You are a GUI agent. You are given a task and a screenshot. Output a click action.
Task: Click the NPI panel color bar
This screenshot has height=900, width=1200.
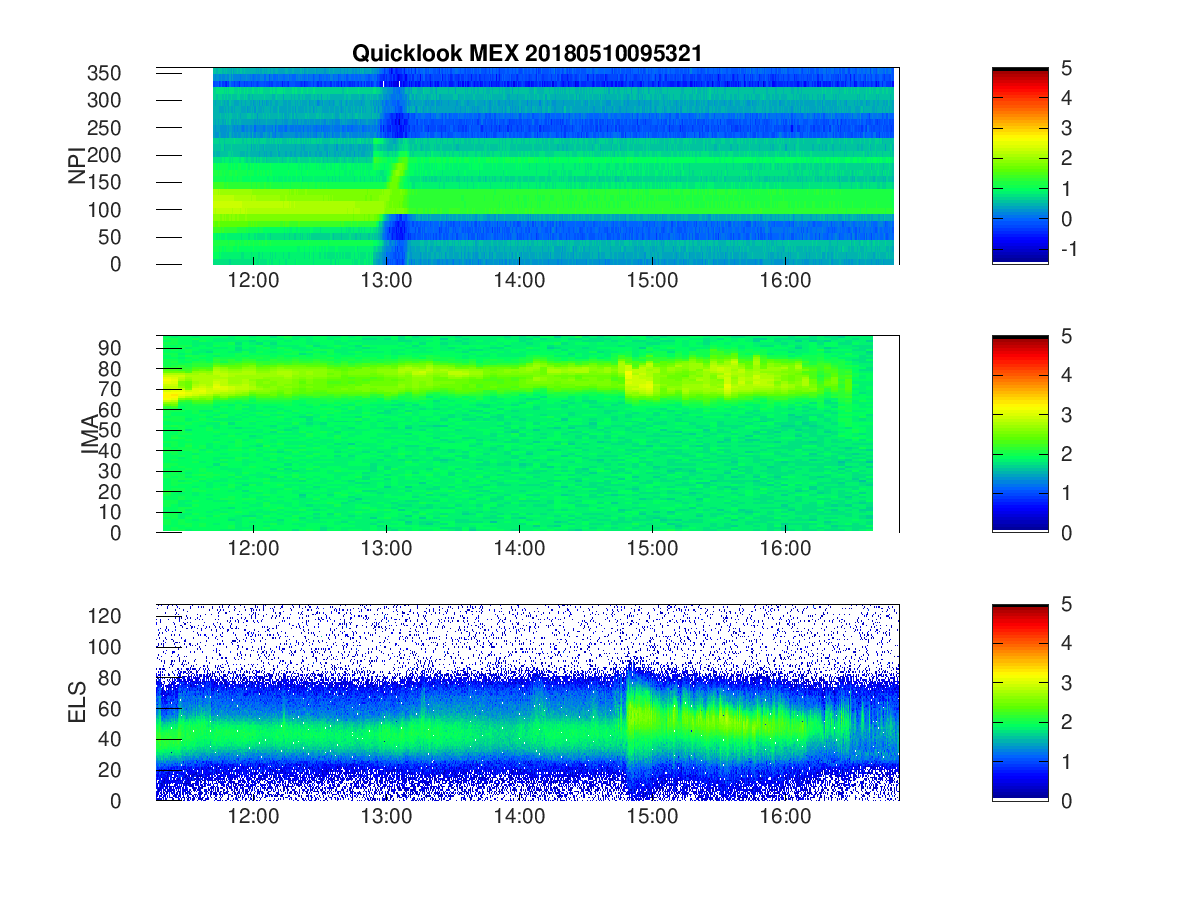1020,166
